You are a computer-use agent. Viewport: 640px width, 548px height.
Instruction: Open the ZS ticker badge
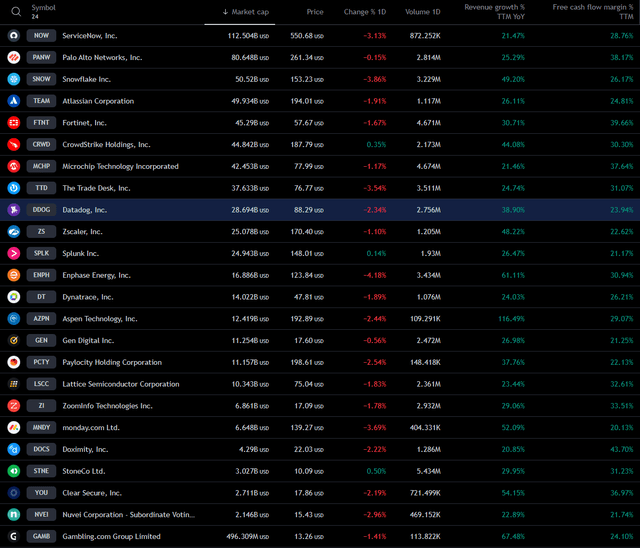point(41,232)
